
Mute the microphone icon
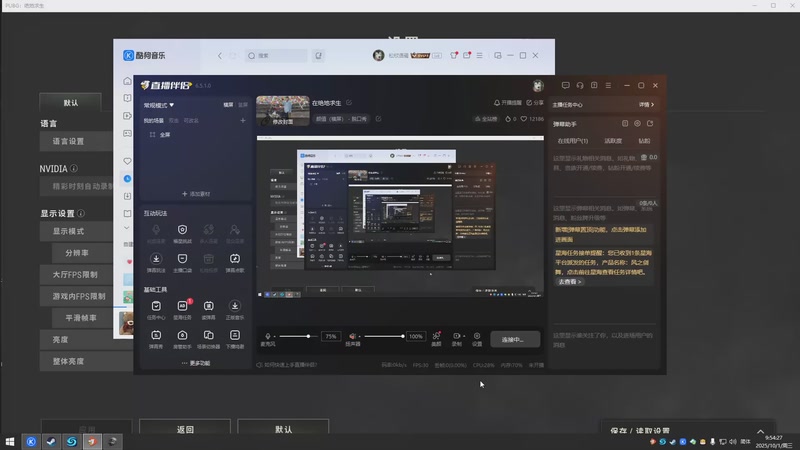coord(268,336)
